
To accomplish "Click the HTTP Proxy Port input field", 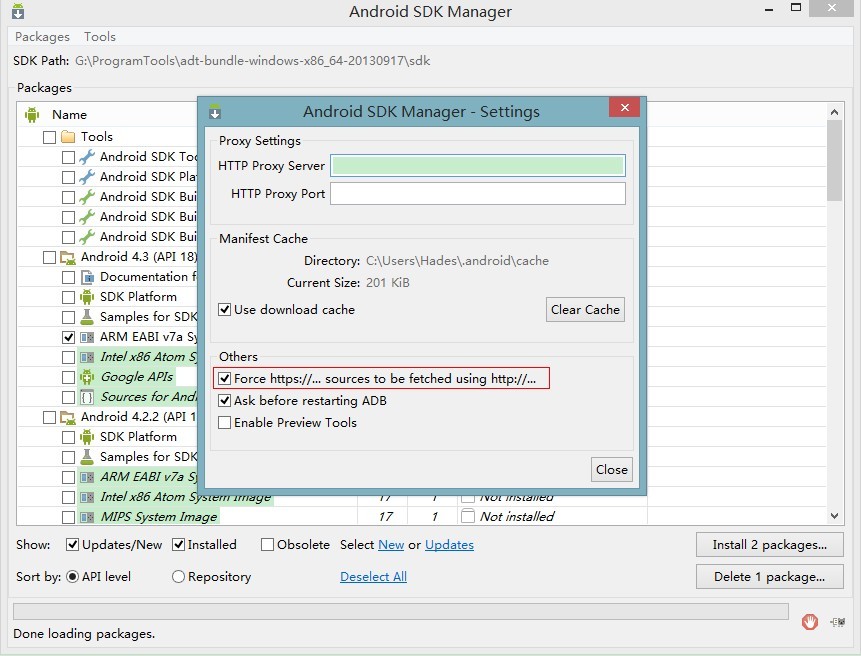I will click(478, 194).
